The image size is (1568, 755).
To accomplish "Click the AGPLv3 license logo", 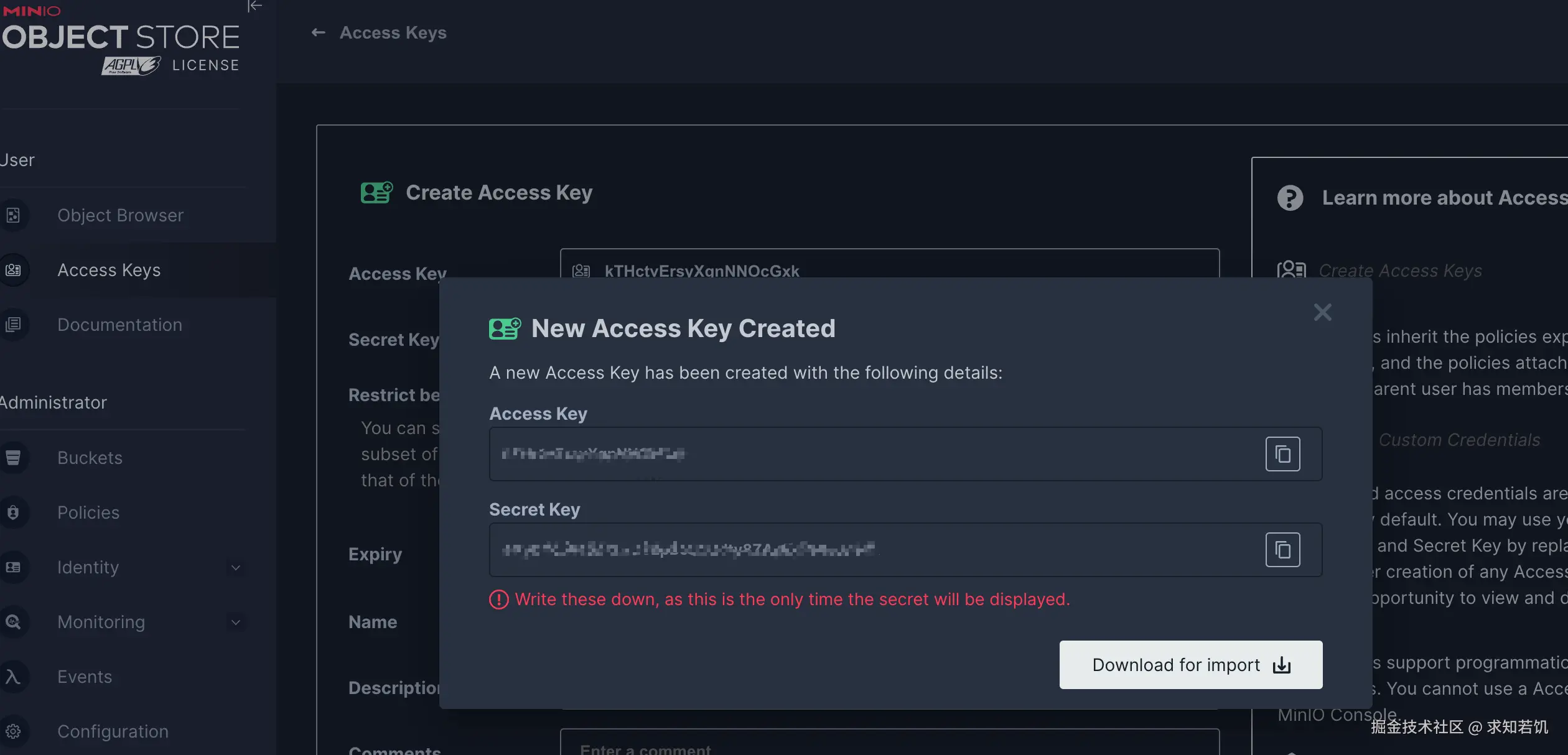I will tap(131, 65).
